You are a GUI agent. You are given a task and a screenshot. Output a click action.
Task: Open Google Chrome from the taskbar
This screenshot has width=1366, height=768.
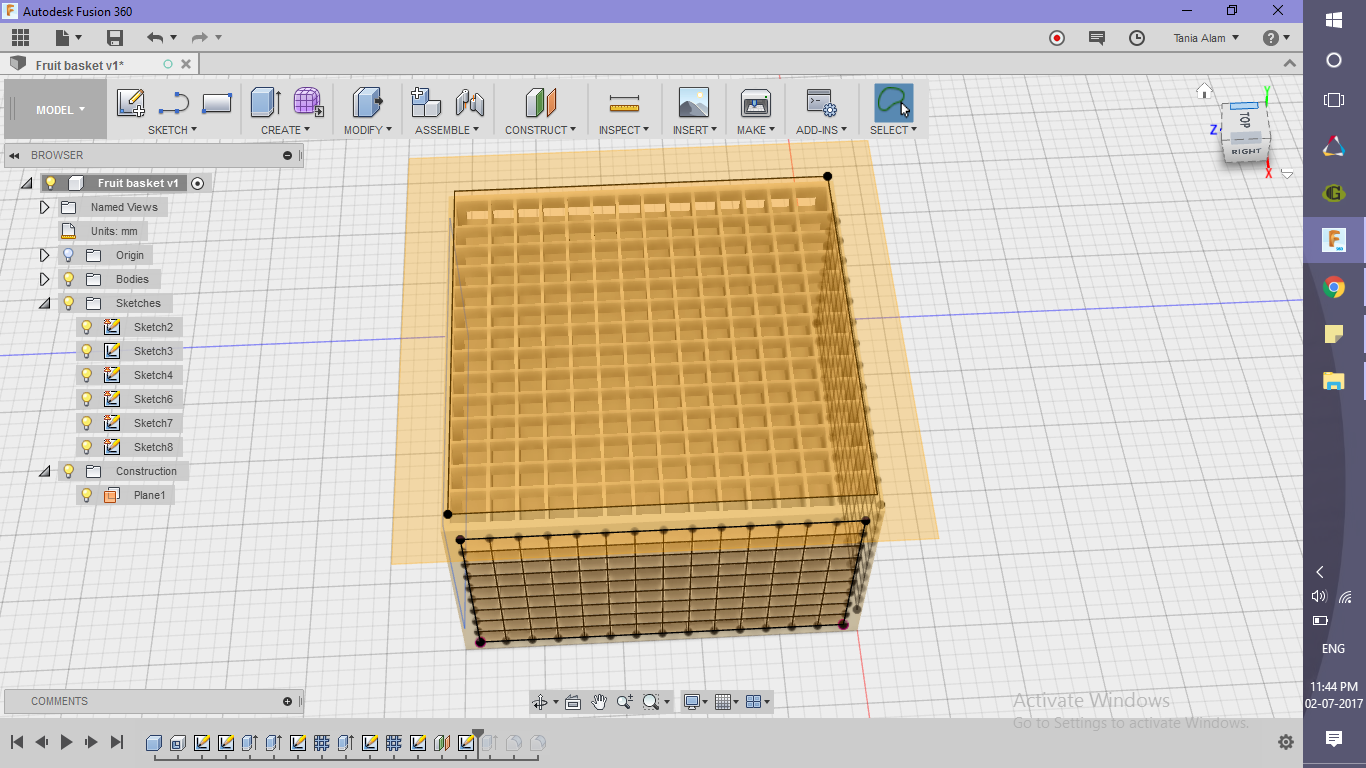click(1334, 288)
